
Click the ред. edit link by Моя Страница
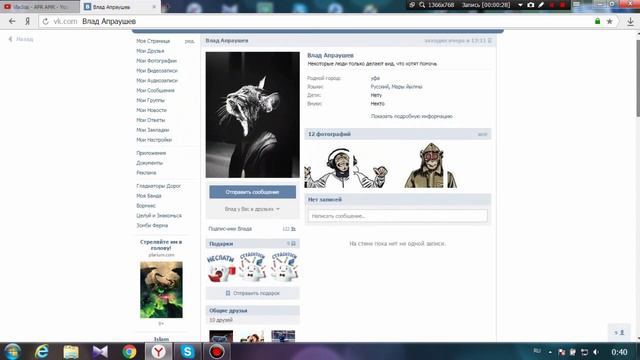pos(189,41)
